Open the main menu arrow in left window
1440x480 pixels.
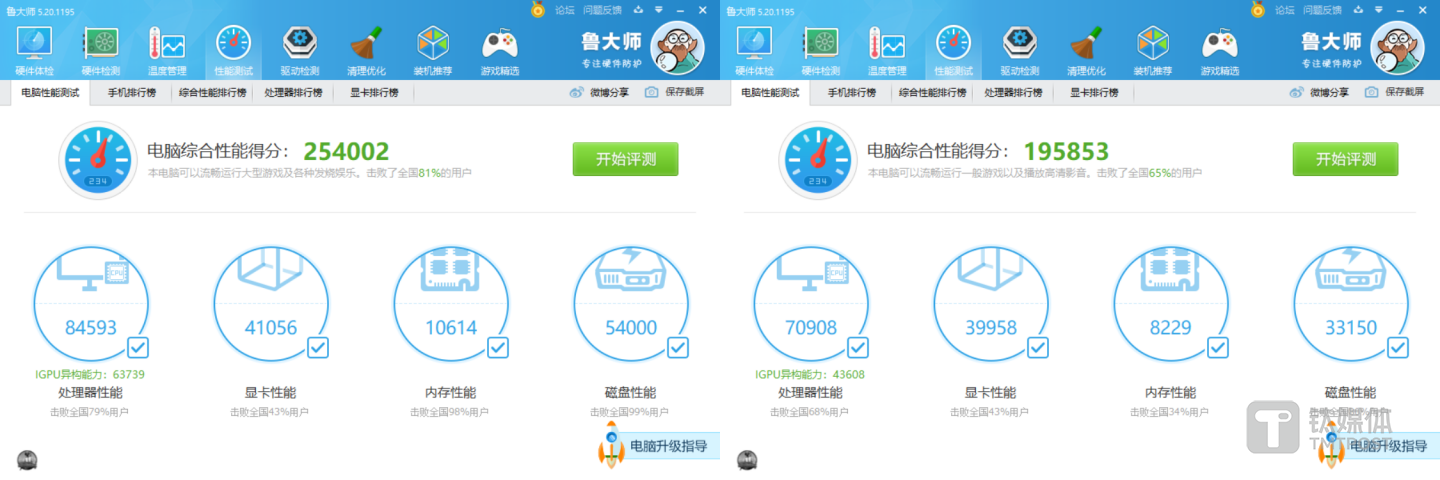click(x=661, y=10)
